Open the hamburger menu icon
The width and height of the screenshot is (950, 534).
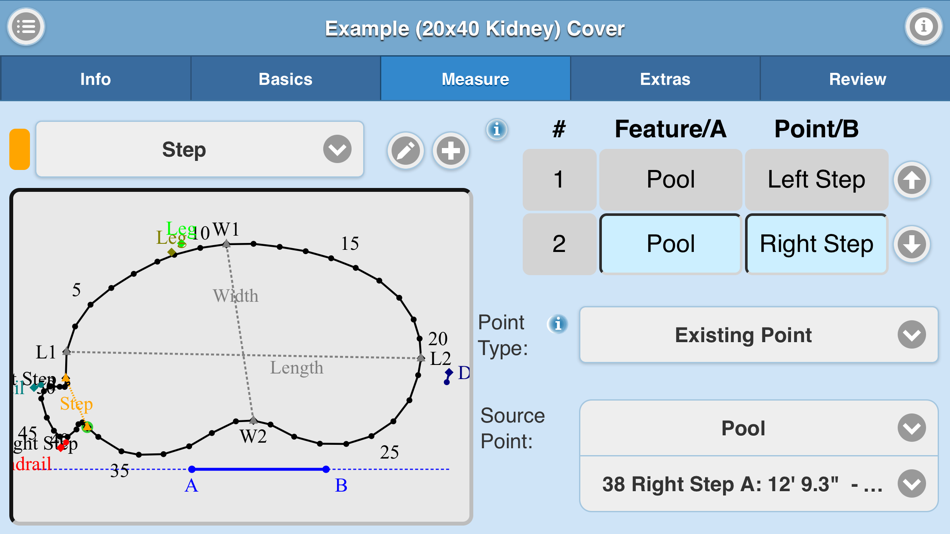click(25, 27)
